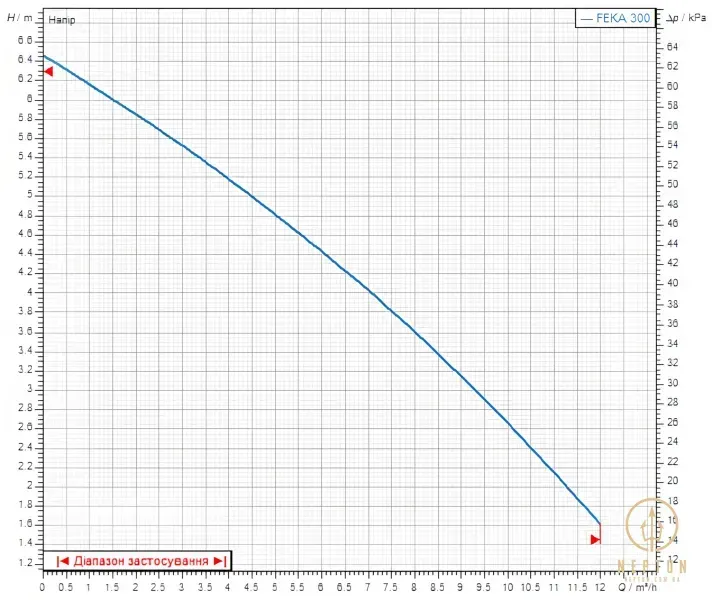Click the 40 value on kPa axis

(672, 283)
